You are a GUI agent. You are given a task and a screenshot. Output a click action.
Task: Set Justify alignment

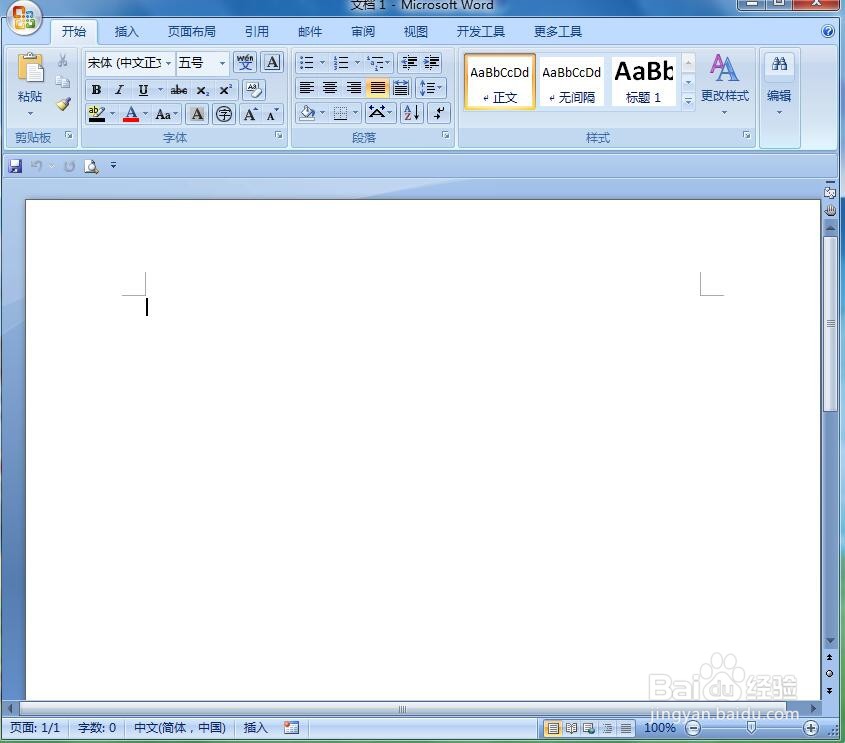(x=377, y=88)
